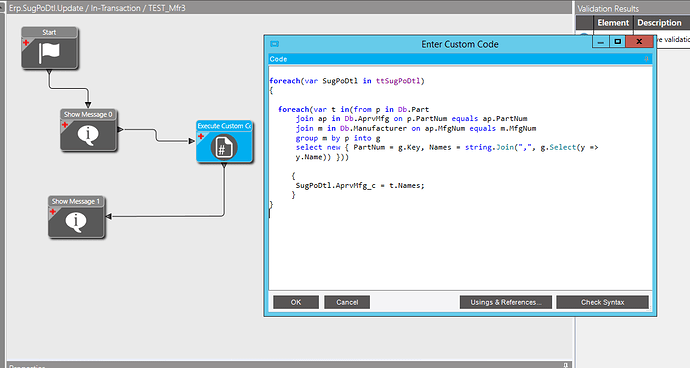This screenshot has height=368, width=690.
Task: Click the OK button
Action: pyautogui.click(x=296, y=302)
